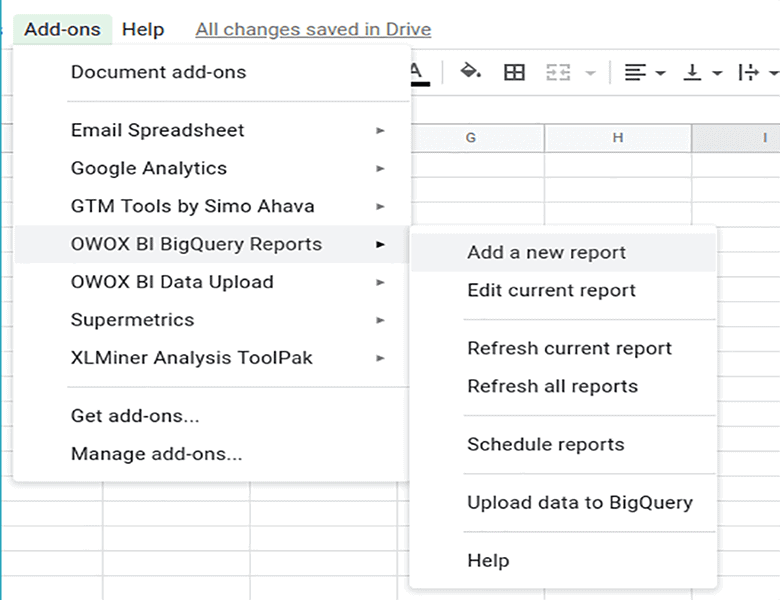
Task: Click the fill color paint bucket icon
Action: (470, 72)
